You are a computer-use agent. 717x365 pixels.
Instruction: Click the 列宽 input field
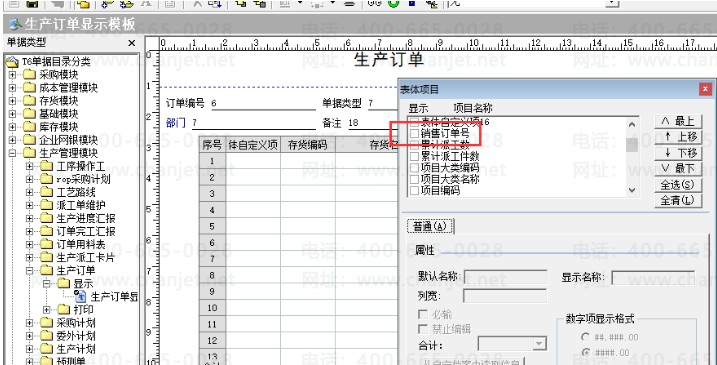[x=505, y=296]
